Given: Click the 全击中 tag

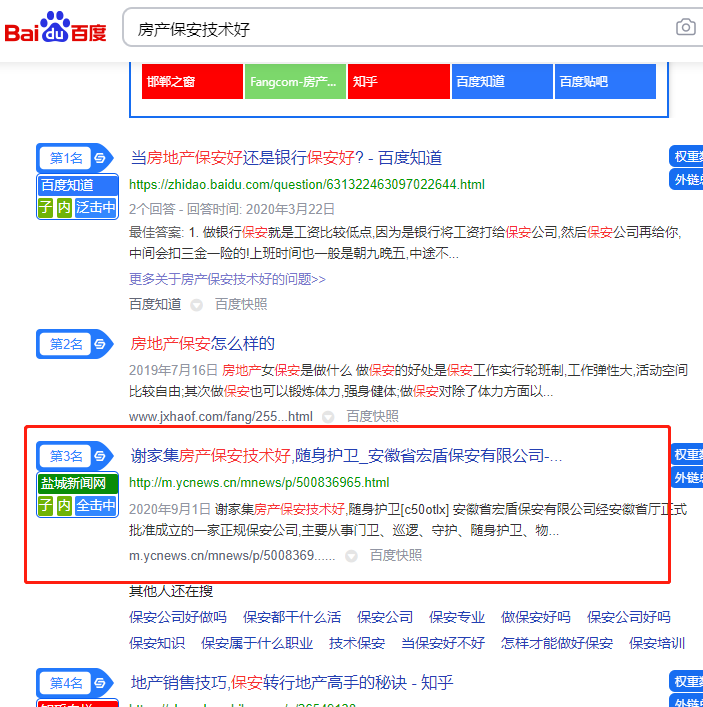Looking at the screenshot, I should (96, 505).
